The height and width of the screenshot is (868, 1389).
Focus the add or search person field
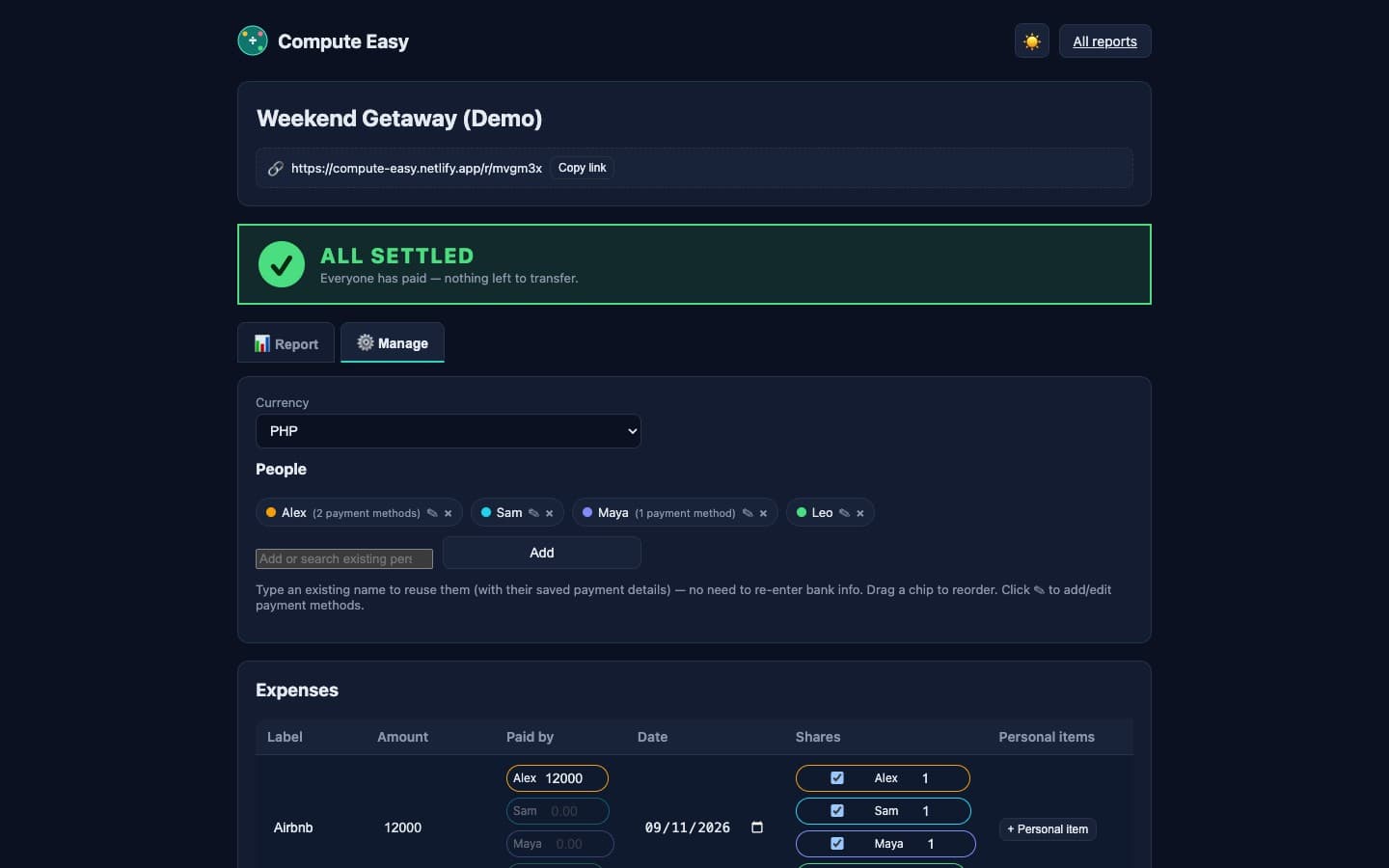pyautogui.click(x=344, y=558)
